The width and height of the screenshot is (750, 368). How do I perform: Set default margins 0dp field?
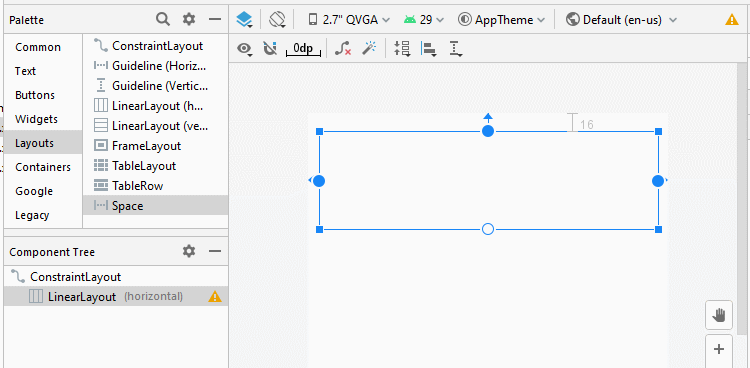coord(303,49)
